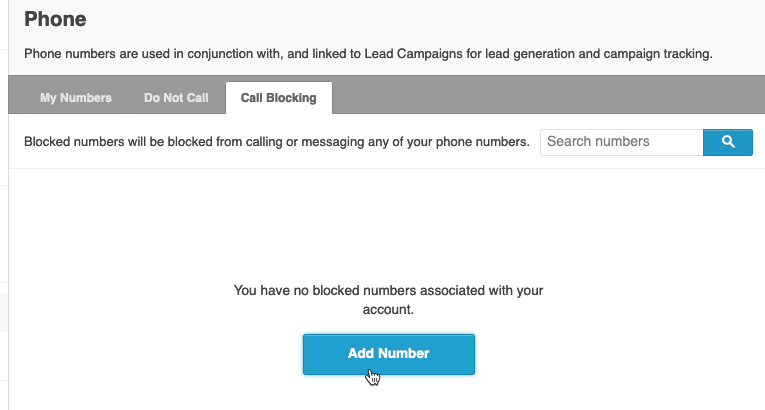The height and width of the screenshot is (410, 765).
Task: Open the Do Not Call tab
Action: 176,98
